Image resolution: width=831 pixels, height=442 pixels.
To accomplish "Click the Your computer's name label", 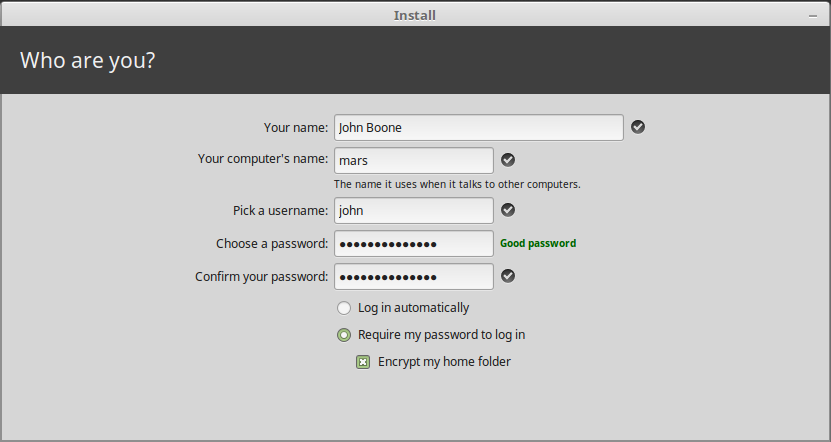I will [263, 159].
